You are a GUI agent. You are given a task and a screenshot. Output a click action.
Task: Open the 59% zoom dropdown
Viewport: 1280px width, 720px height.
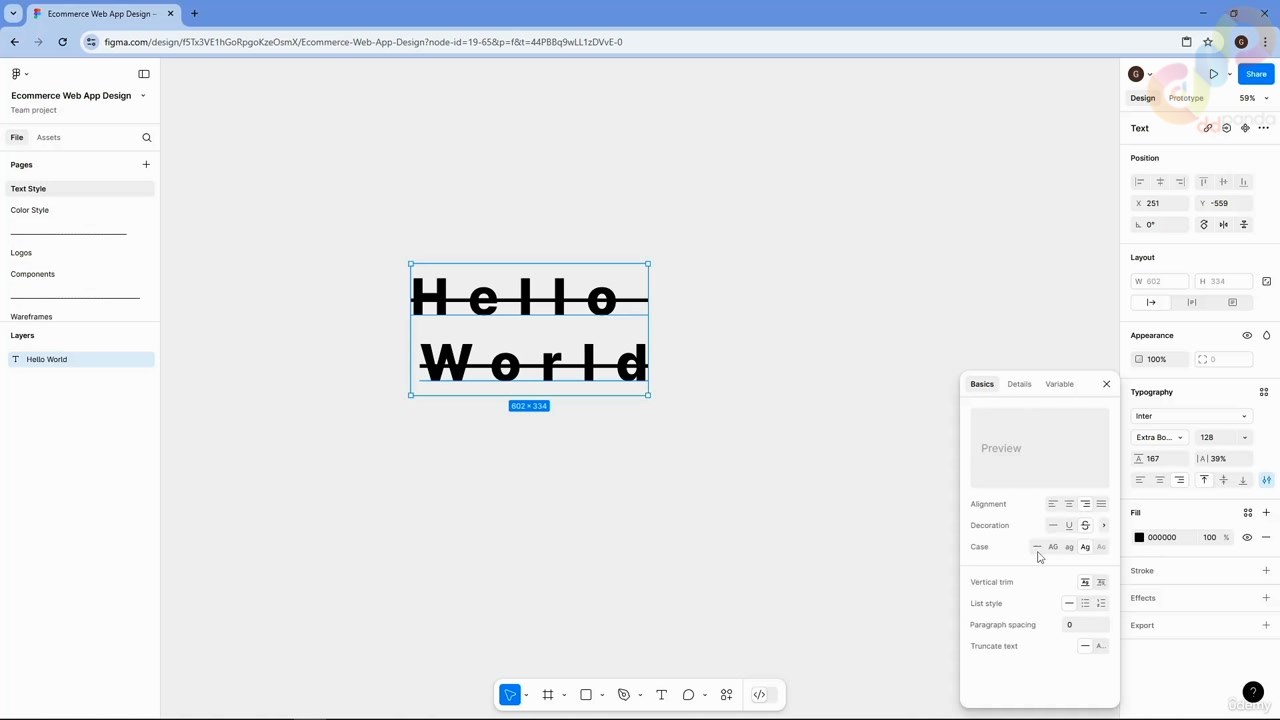[1254, 98]
